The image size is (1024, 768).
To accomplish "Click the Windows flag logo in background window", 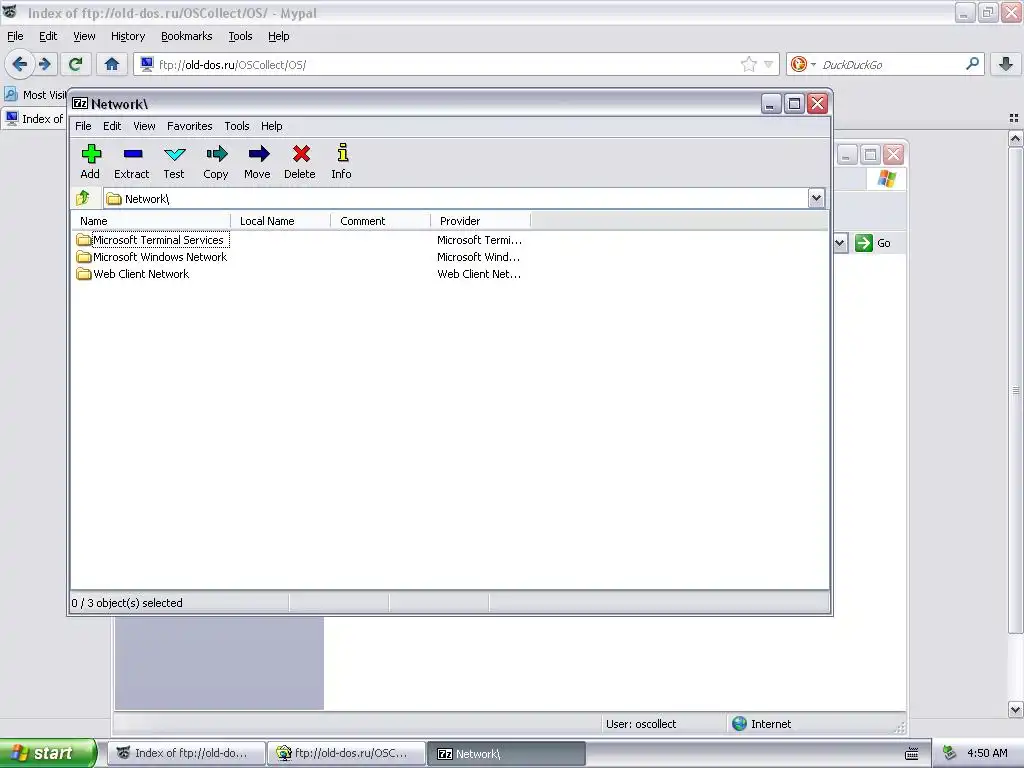I will tap(887, 178).
